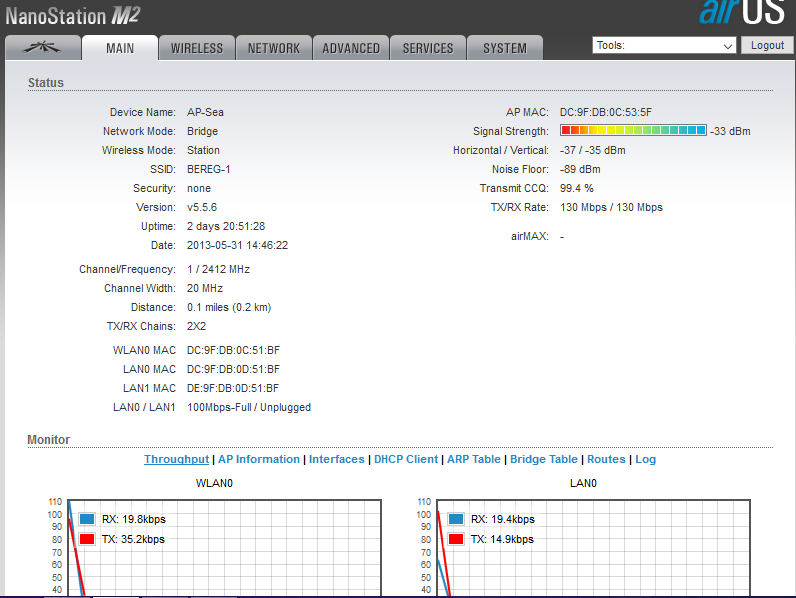Switch to the SYSTEM tab
The height and width of the screenshot is (598, 796).
point(505,48)
